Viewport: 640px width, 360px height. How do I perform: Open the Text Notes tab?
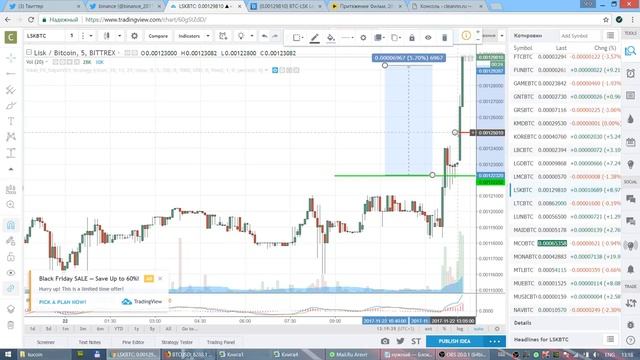(x=89, y=342)
